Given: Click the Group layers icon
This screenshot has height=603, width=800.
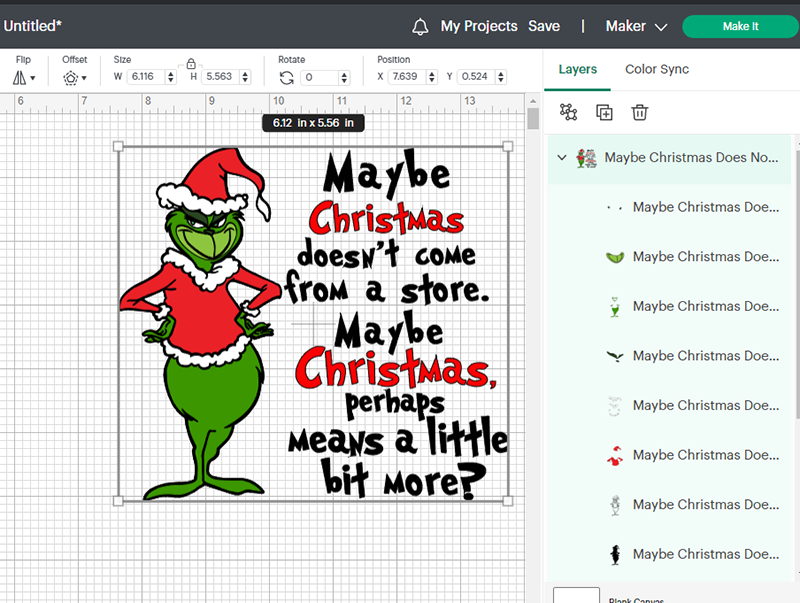Looking at the screenshot, I should (568, 112).
